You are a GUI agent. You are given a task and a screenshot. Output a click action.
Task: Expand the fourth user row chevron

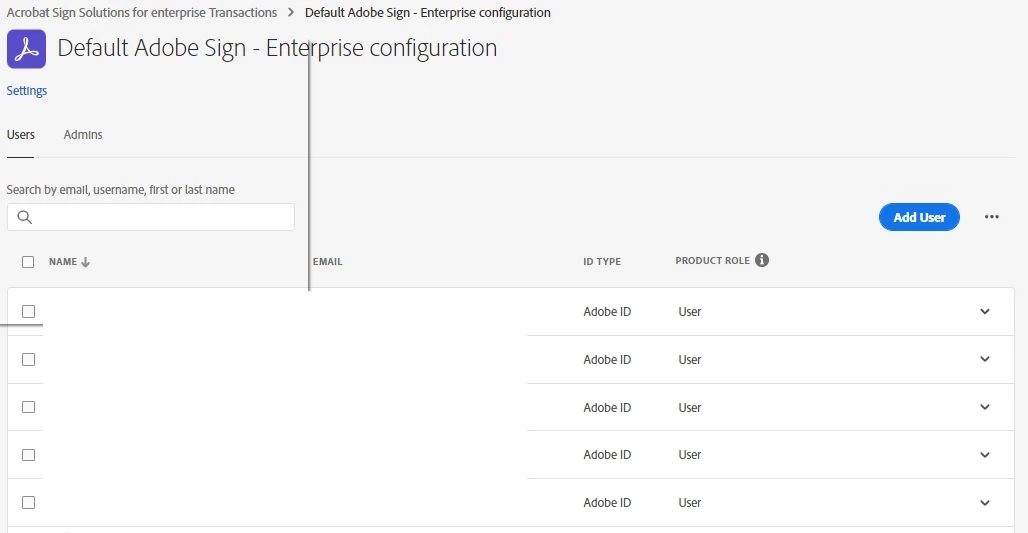click(985, 455)
